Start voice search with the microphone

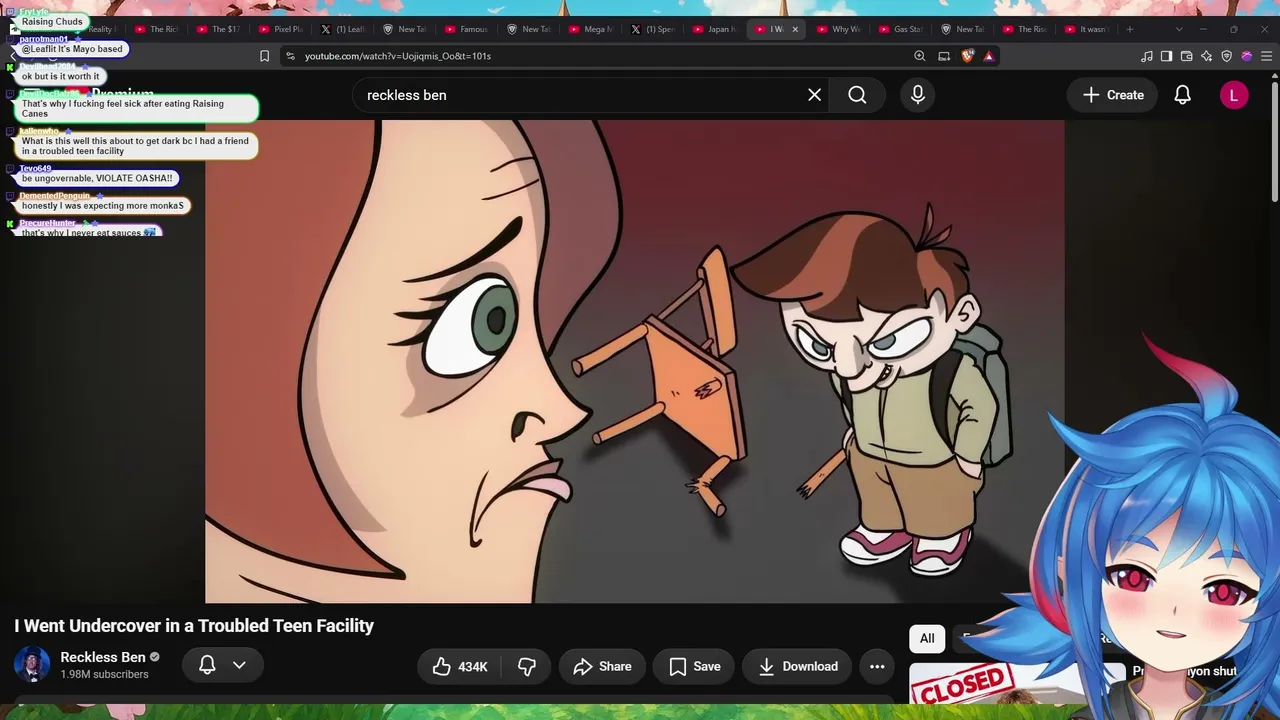tap(918, 95)
